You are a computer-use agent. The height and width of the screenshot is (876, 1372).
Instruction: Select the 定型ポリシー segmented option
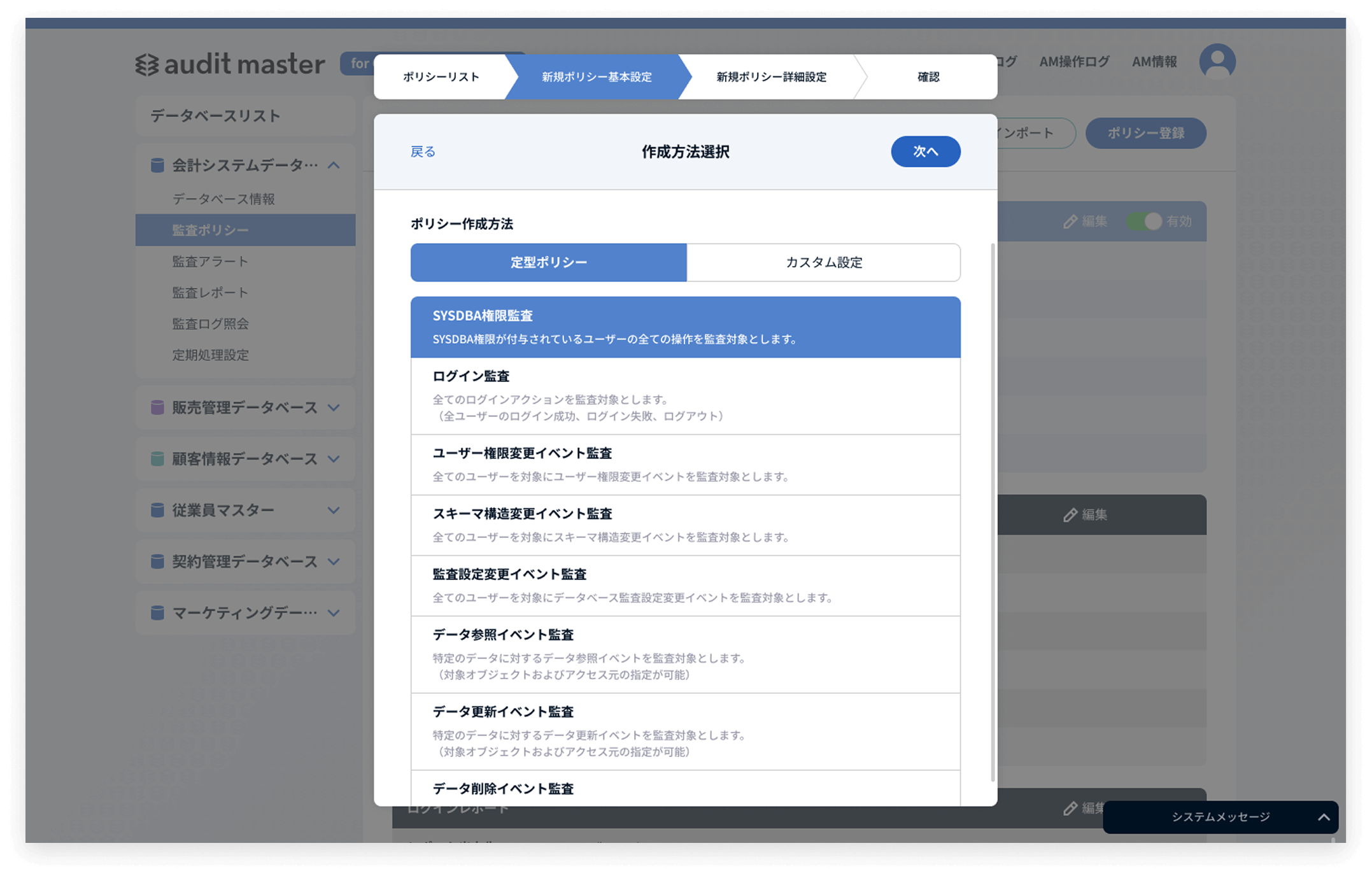click(x=548, y=262)
